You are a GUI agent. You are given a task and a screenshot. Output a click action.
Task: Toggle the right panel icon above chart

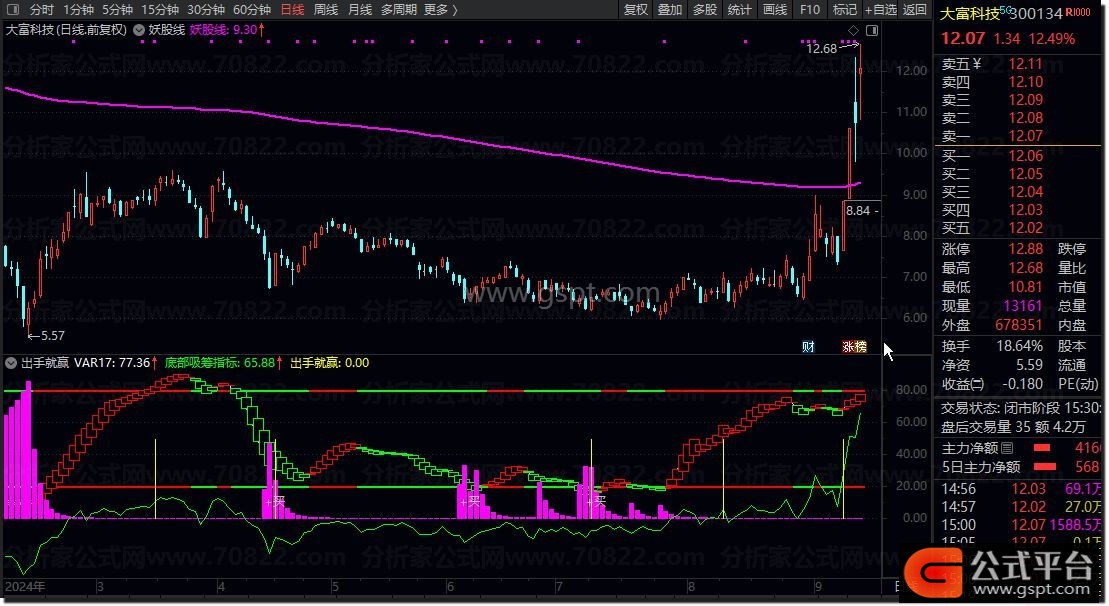[x=872, y=30]
